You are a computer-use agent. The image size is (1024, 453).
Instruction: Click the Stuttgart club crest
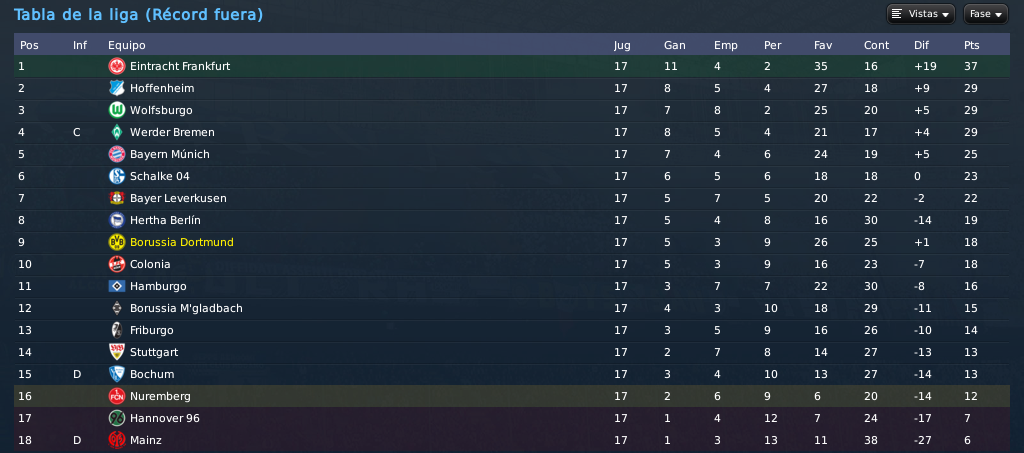pos(116,352)
